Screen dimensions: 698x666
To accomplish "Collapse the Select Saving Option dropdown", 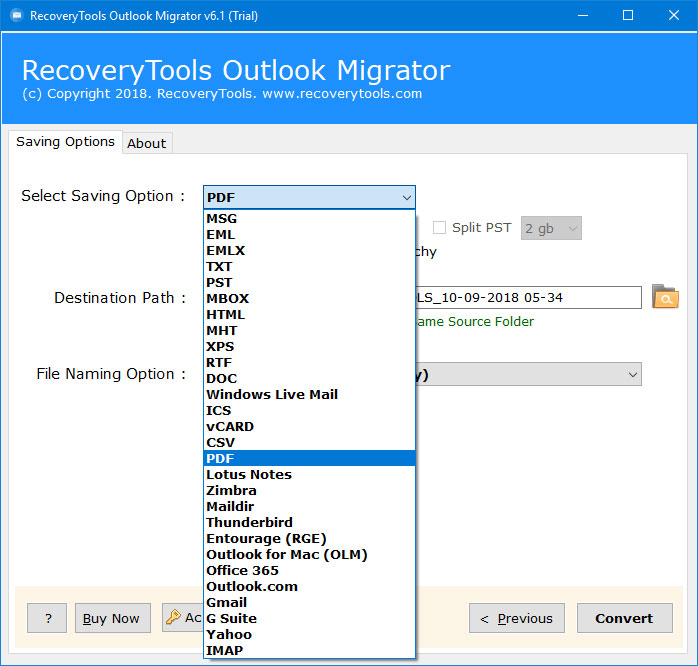I will pyautogui.click(x=406, y=197).
